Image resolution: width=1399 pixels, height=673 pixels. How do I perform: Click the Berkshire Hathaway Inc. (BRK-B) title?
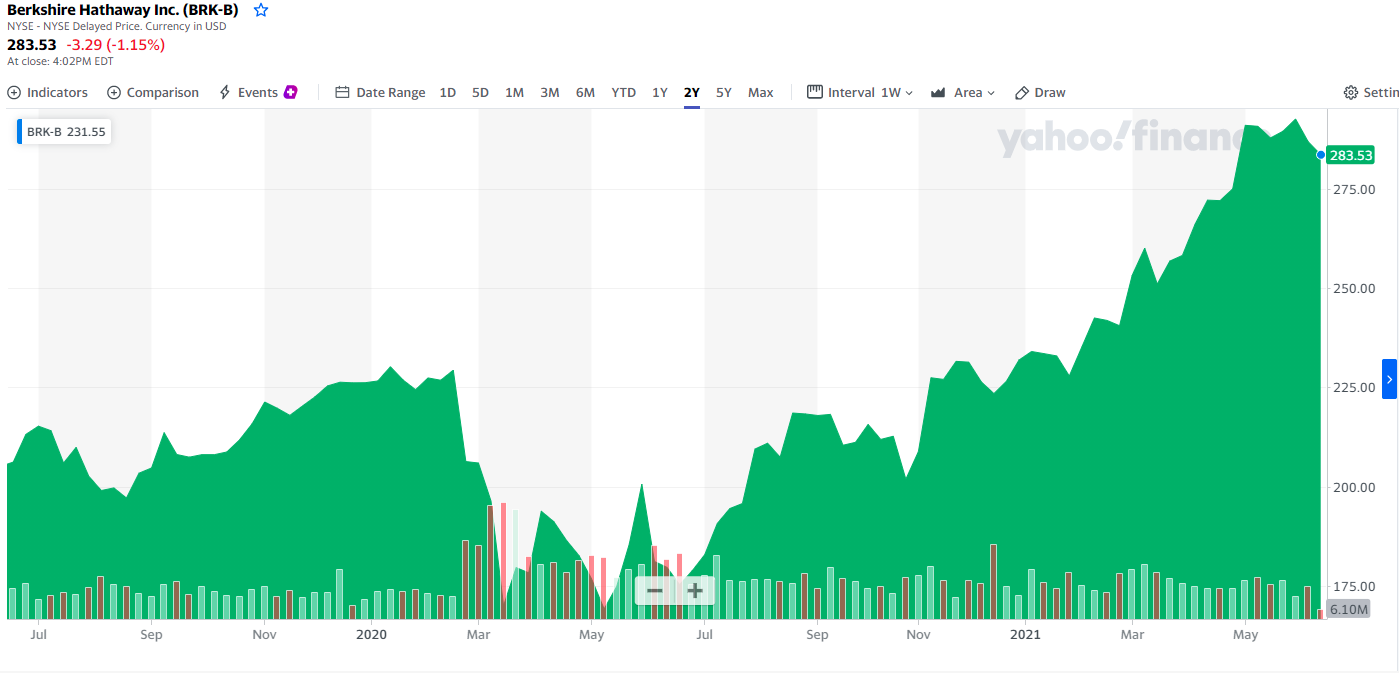123,10
